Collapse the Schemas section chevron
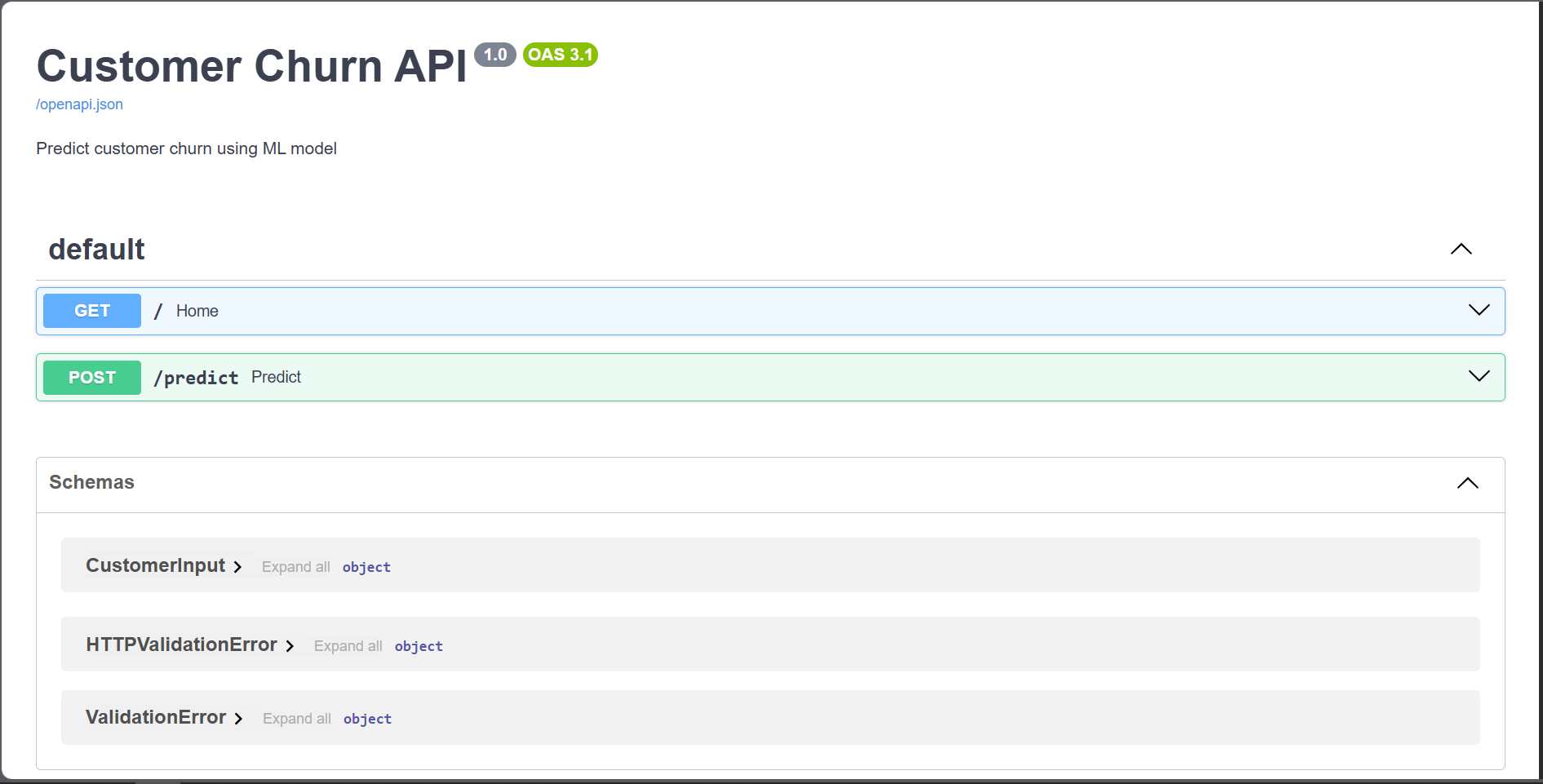The width and height of the screenshot is (1543, 784). pos(1467,483)
